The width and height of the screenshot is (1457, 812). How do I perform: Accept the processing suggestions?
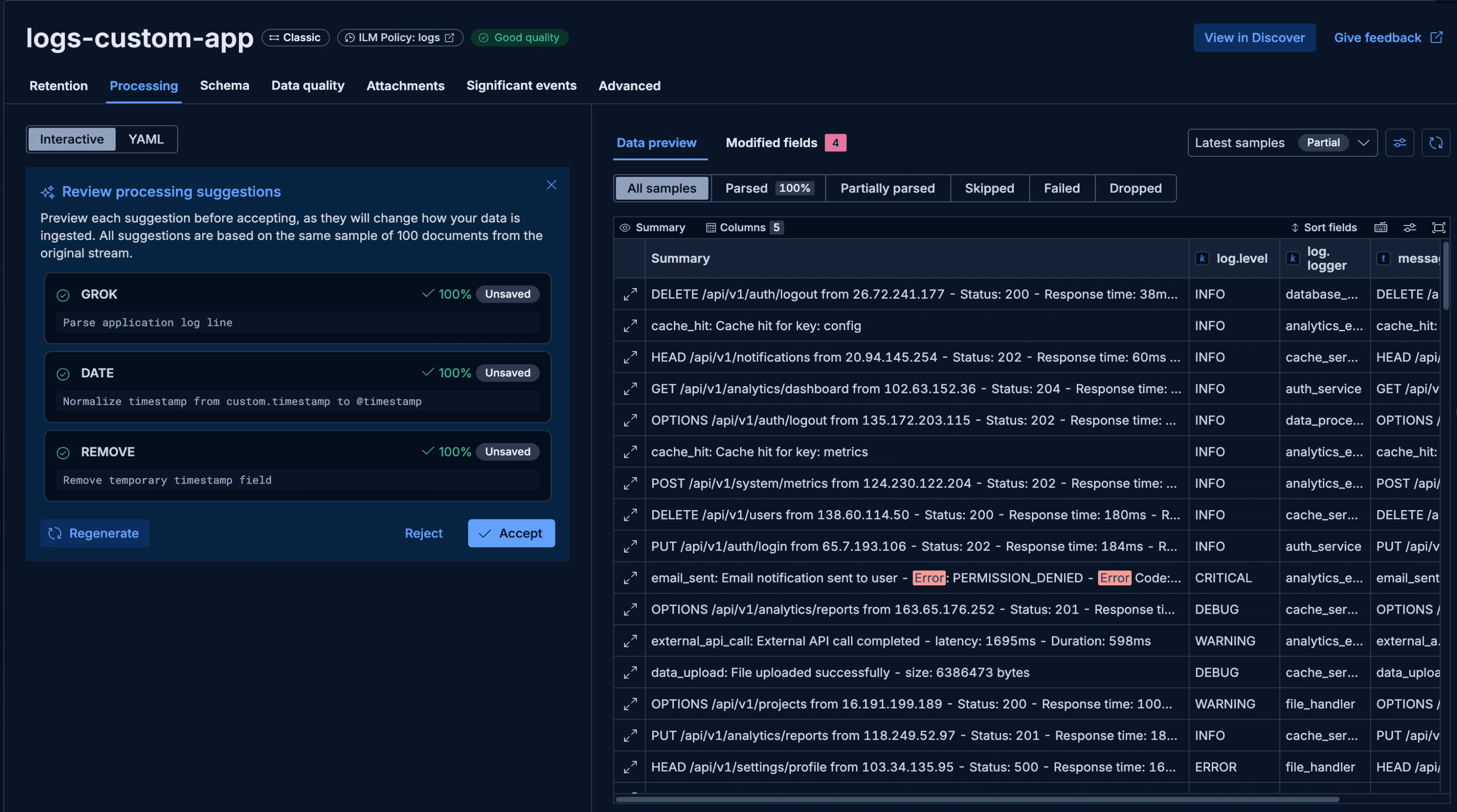pyautogui.click(x=511, y=533)
